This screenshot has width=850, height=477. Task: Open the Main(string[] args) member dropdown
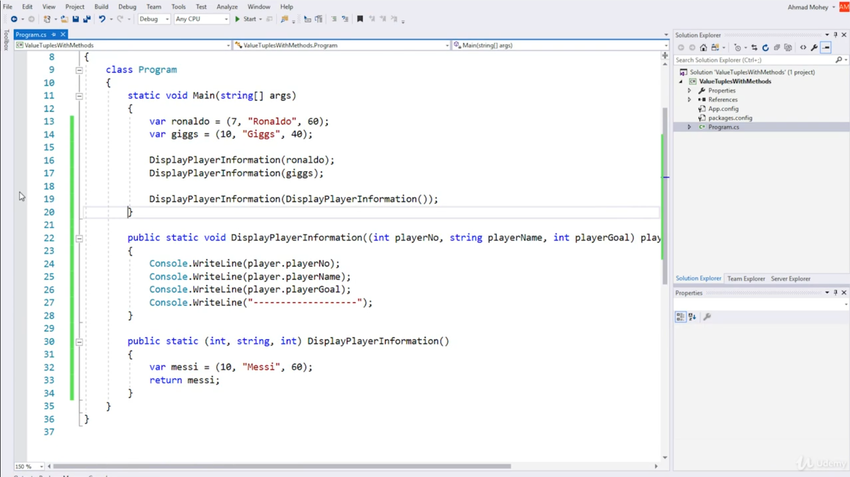point(561,46)
